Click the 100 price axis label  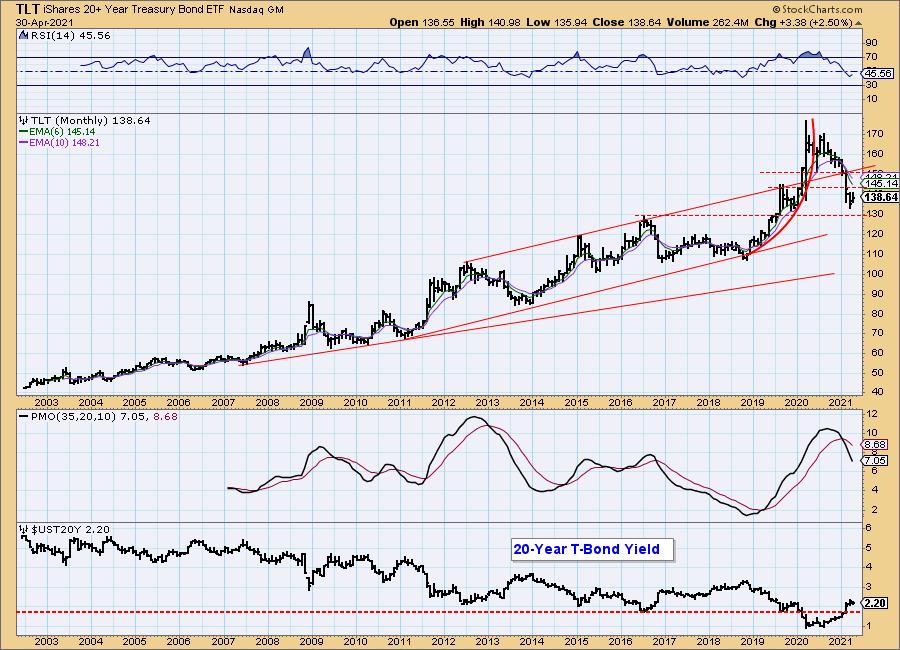click(875, 273)
